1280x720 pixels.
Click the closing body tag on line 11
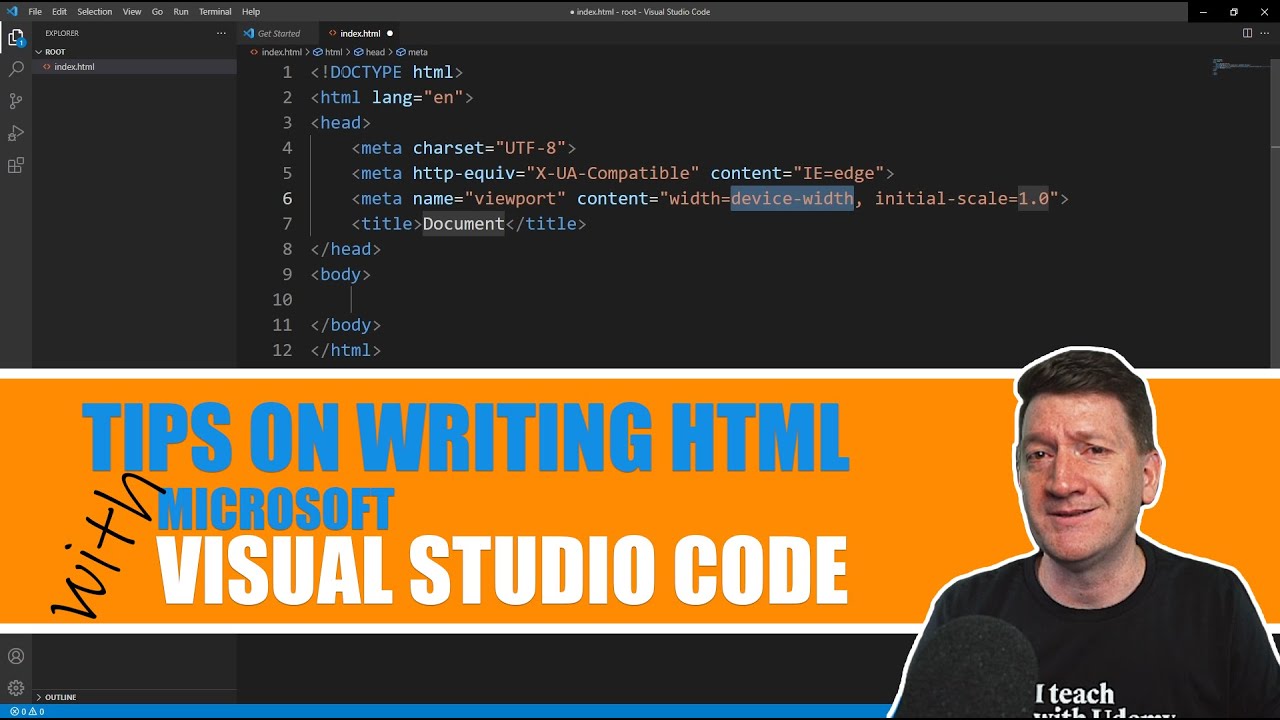tap(345, 325)
